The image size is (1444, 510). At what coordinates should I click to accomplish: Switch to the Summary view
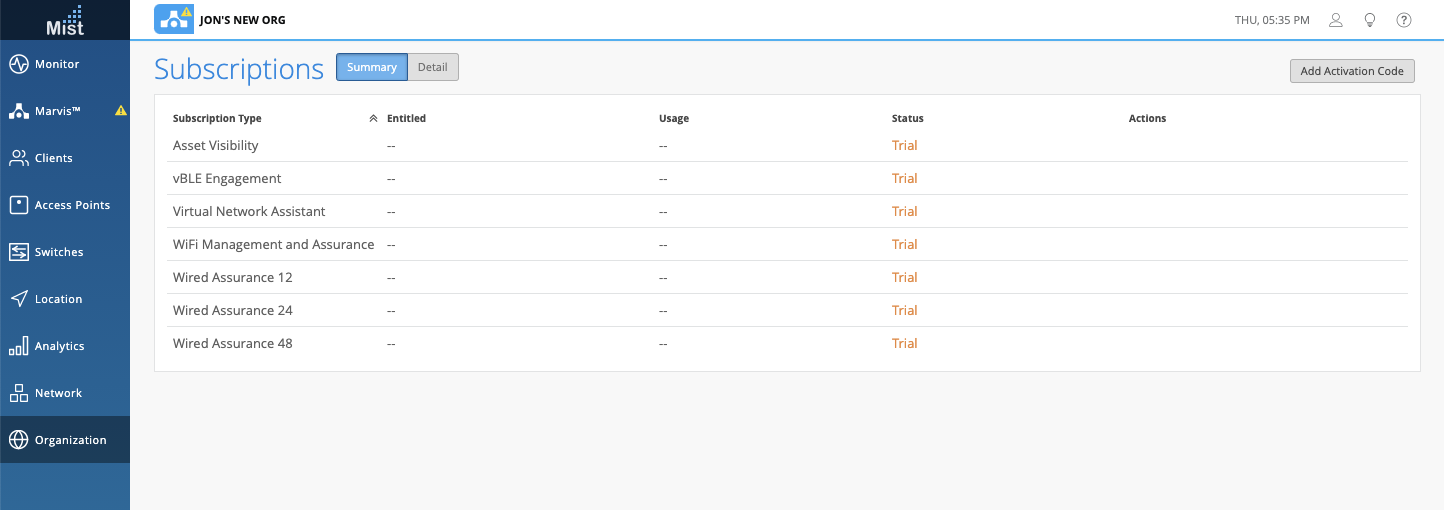(372, 67)
